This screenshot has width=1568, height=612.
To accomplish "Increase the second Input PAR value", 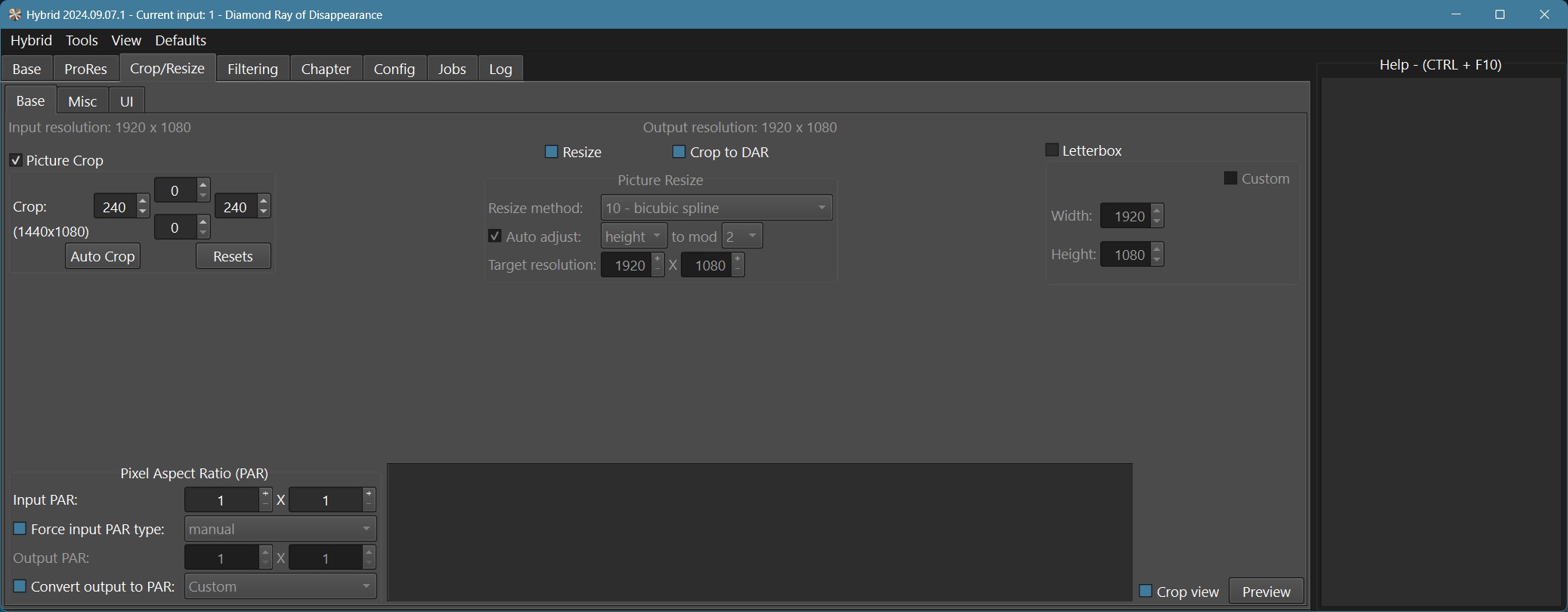I will [370, 494].
